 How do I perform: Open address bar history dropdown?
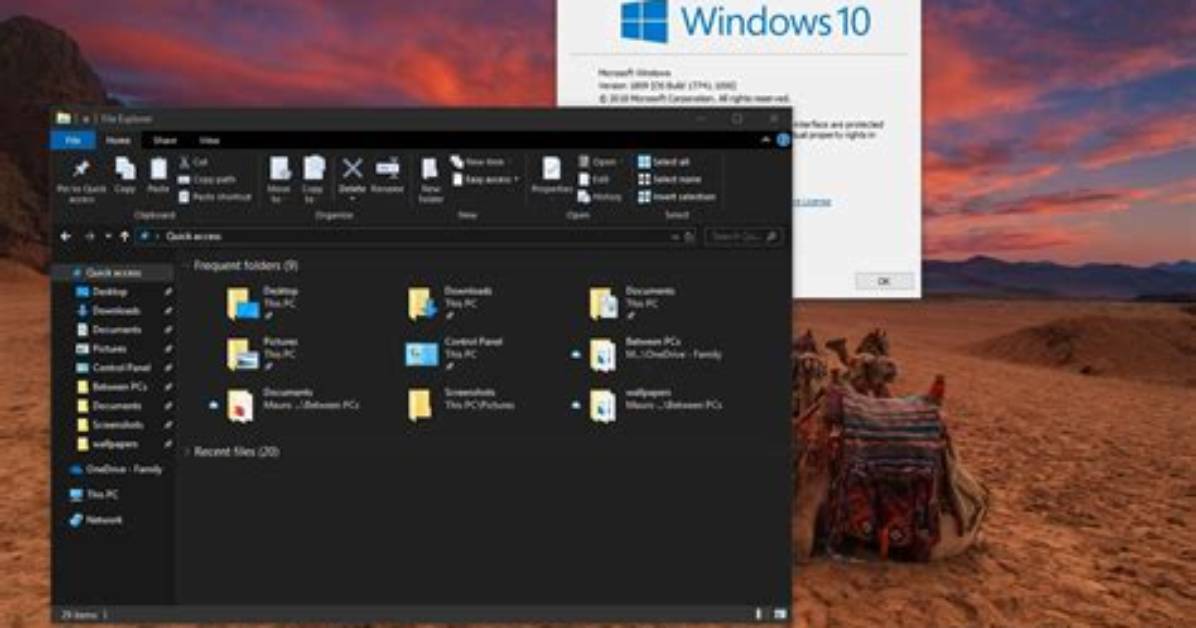coord(674,237)
